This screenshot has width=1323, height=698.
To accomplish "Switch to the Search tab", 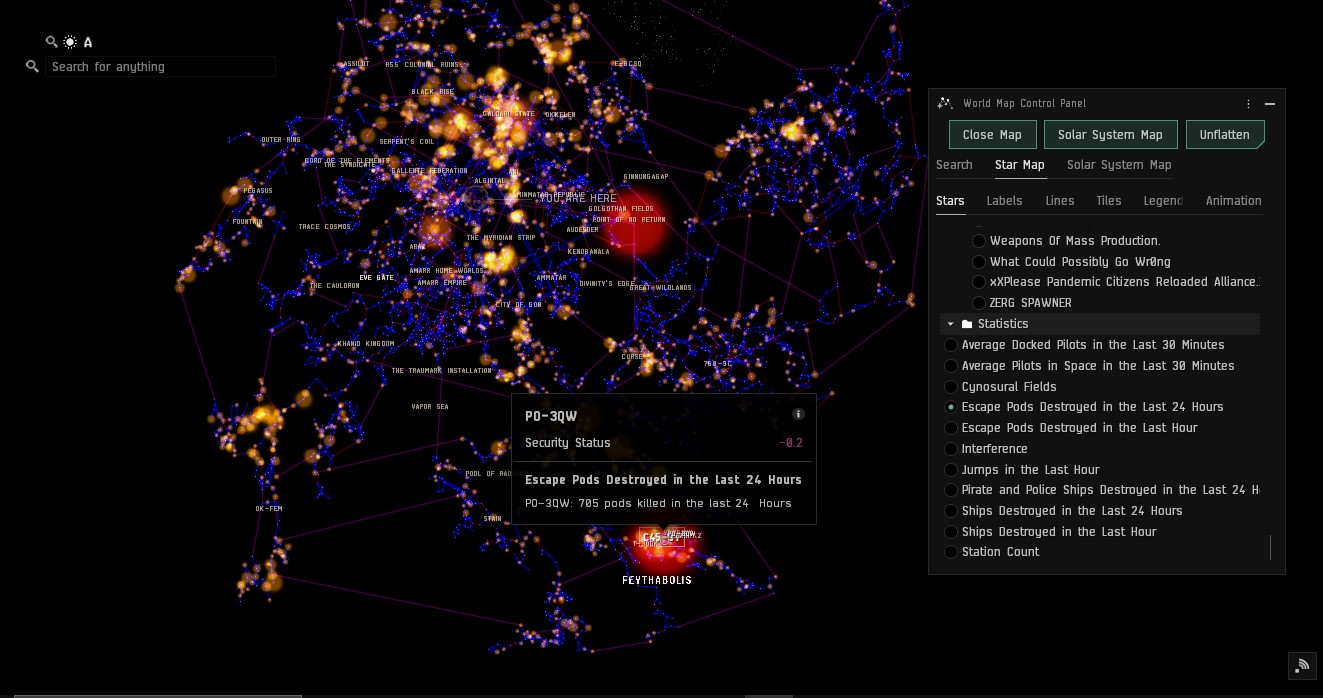I will tap(954, 165).
